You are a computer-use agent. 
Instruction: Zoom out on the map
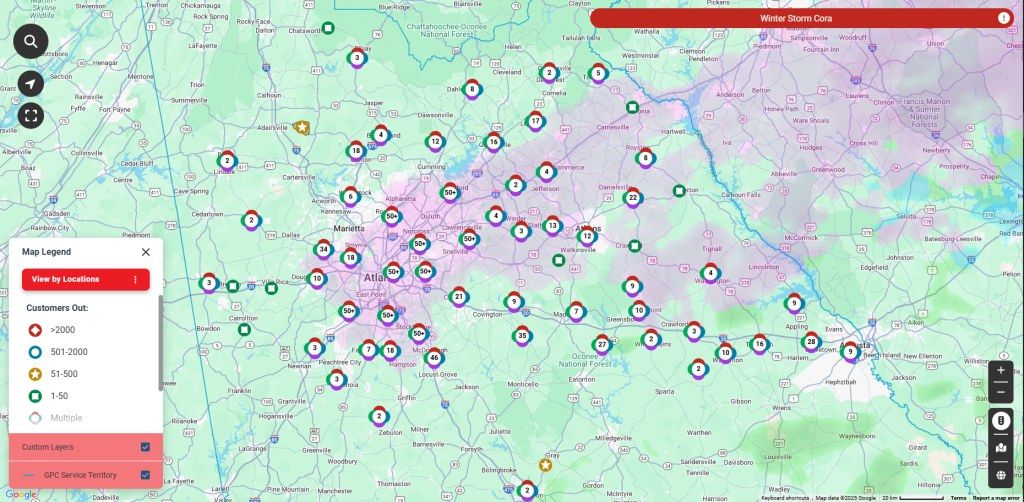pyautogui.click(x=1000, y=393)
